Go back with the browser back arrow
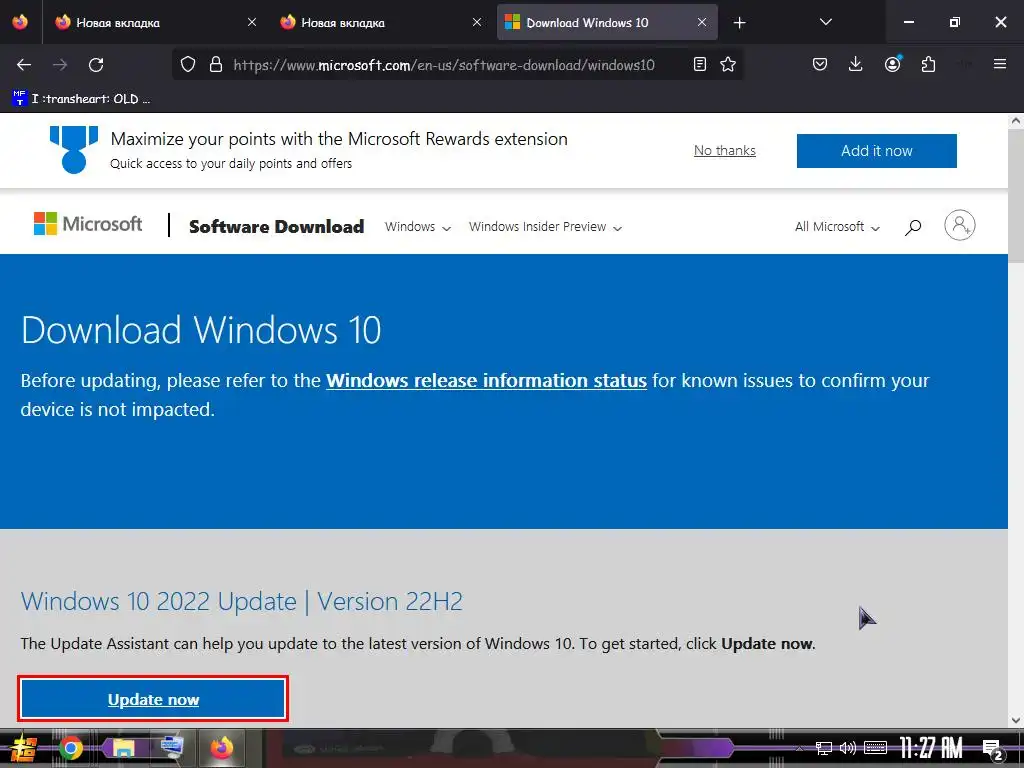Screen dimensions: 1024x768 pyautogui.click(x=24, y=65)
